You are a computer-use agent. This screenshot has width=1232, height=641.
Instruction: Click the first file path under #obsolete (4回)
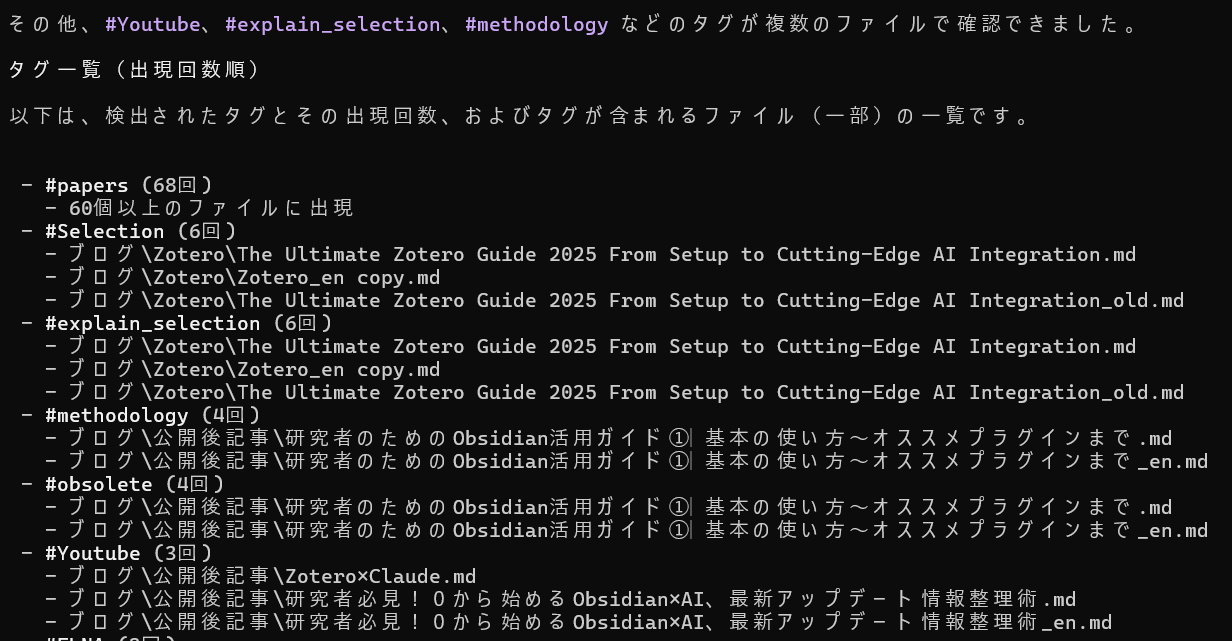point(621,507)
